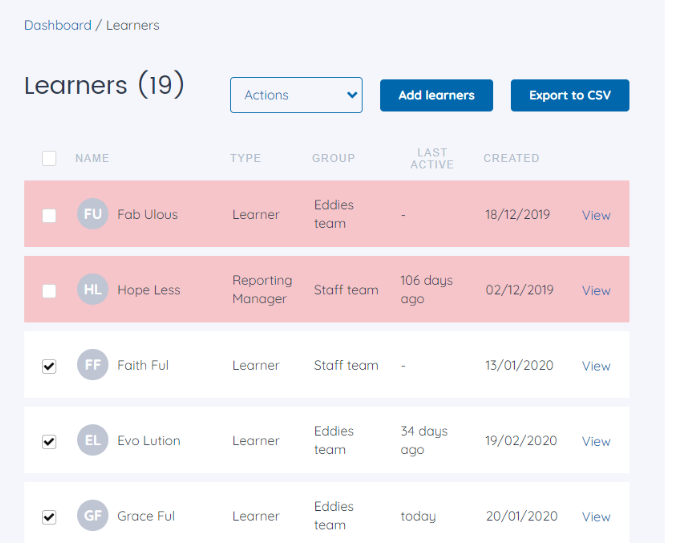
Task: Open View link for Faith Ful
Action: 596,366
